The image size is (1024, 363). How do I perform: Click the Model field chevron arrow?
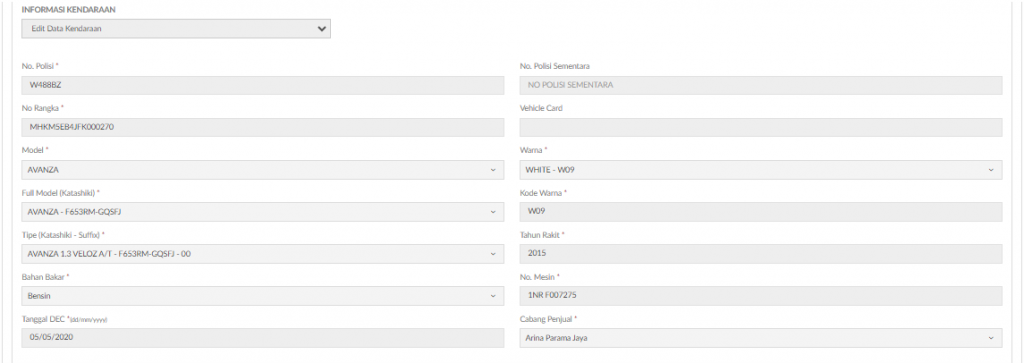point(492,170)
